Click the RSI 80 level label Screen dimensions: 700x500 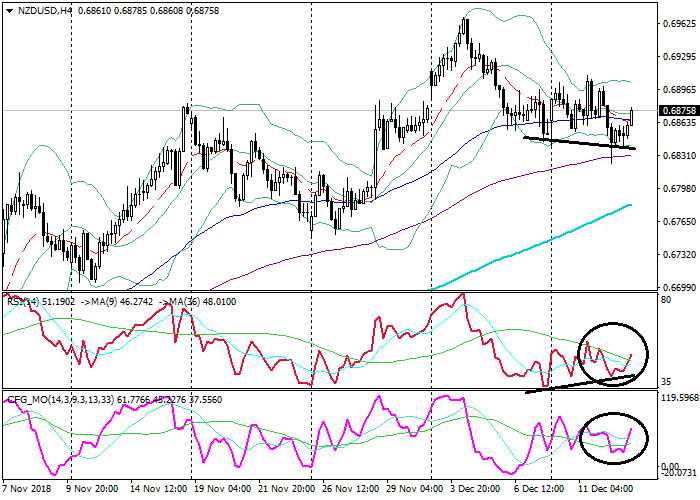(x=664, y=298)
